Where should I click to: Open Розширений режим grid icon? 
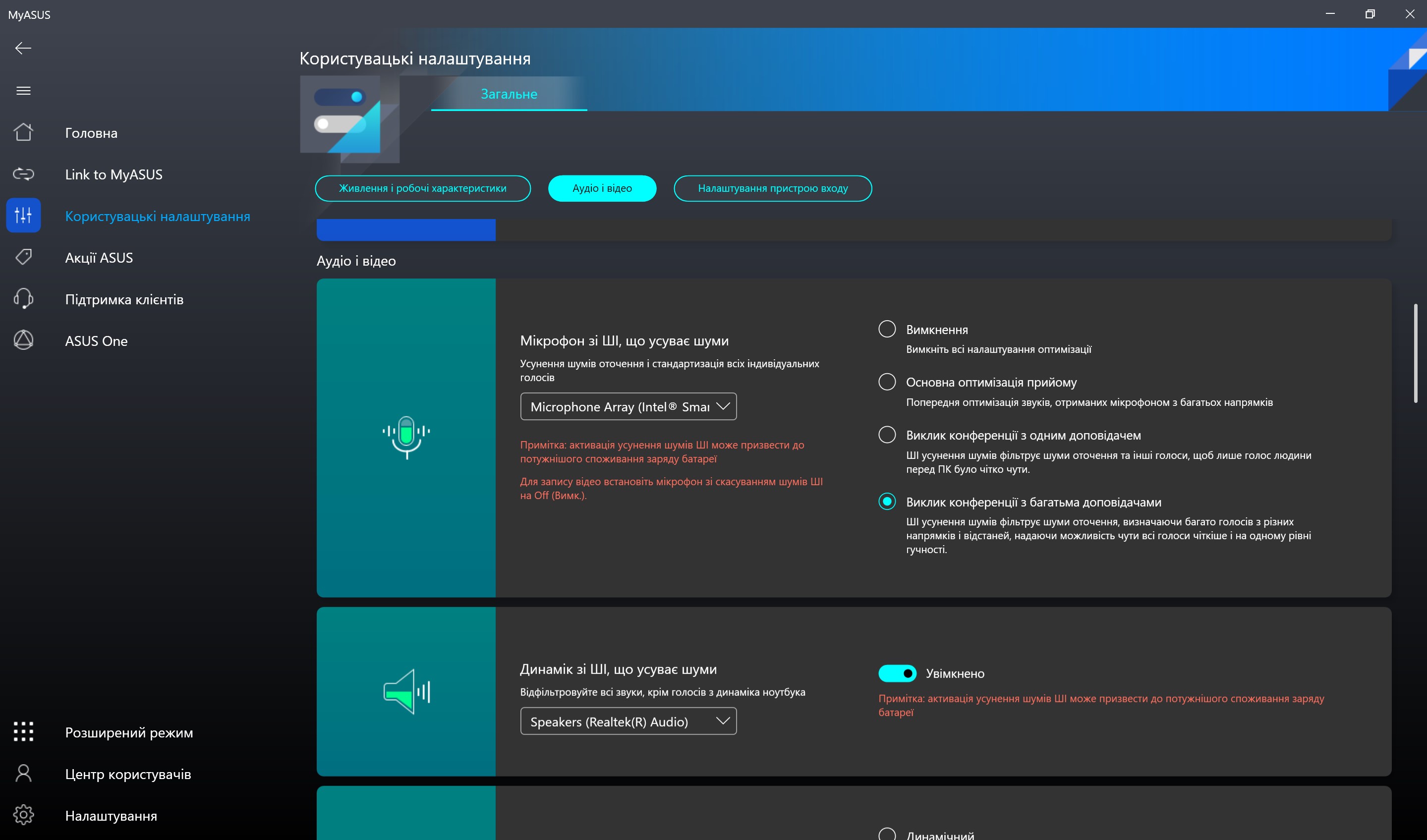pyautogui.click(x=23, y=731)
